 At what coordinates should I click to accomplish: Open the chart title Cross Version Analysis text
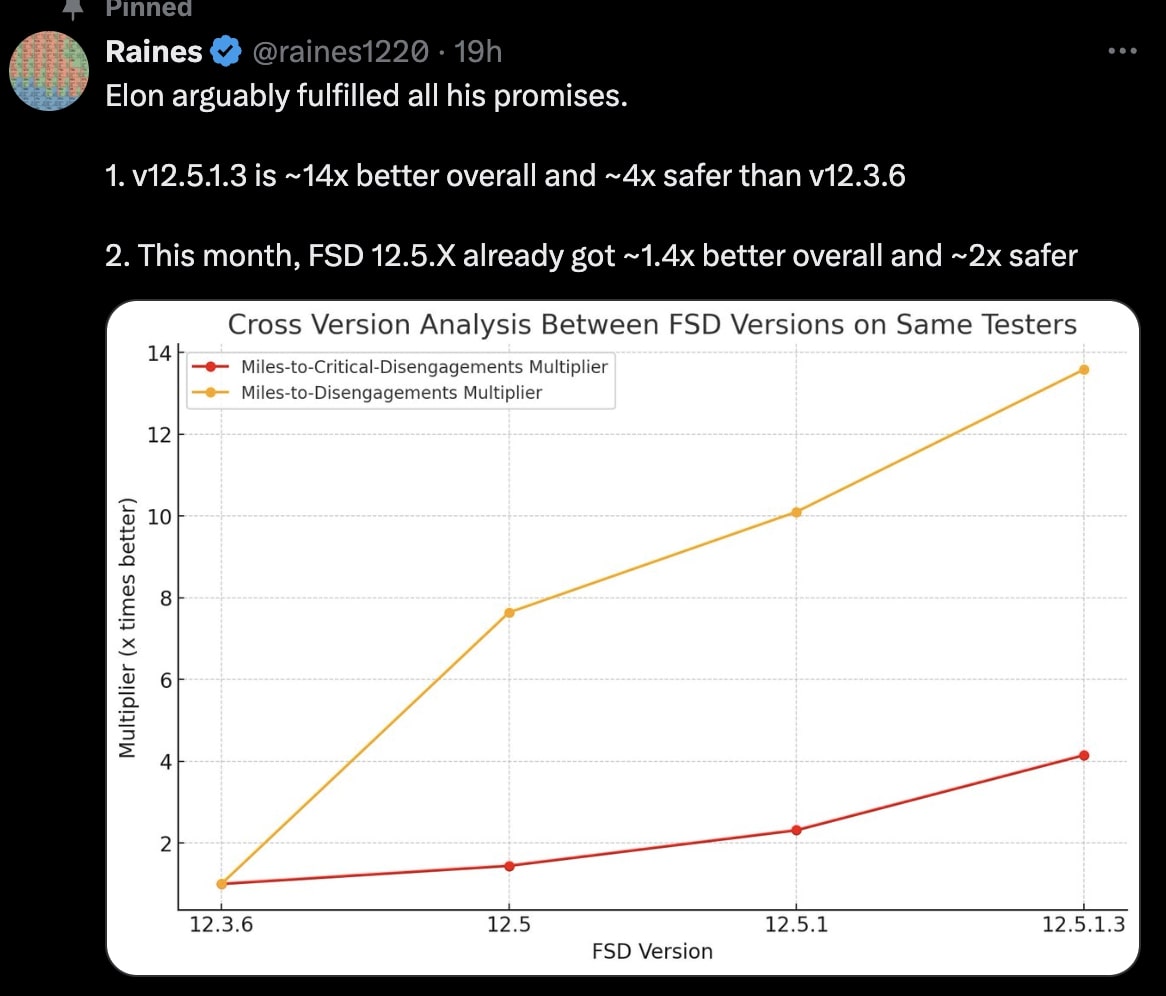pyautogui.click(x=652, y=324)
